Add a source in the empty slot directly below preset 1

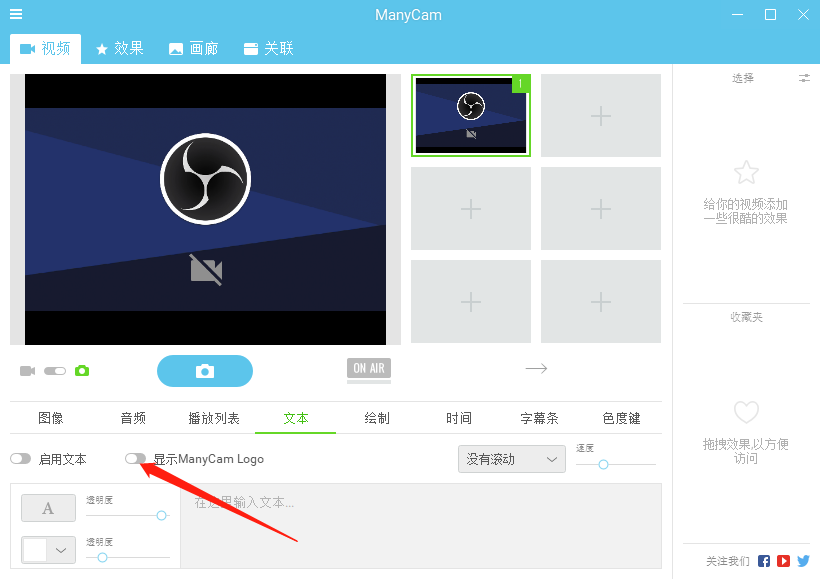click(x=471, y=208)
